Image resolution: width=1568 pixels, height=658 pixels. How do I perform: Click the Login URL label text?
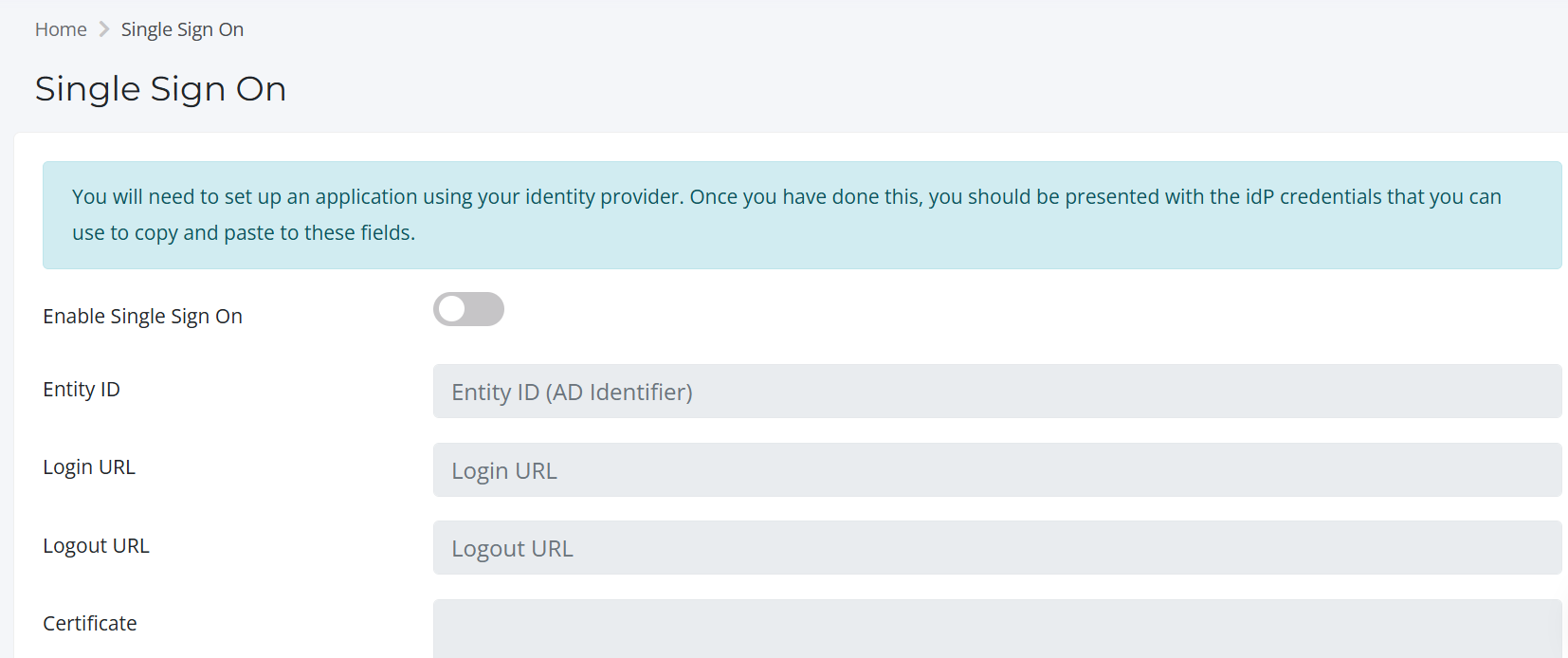pos(89,467)
